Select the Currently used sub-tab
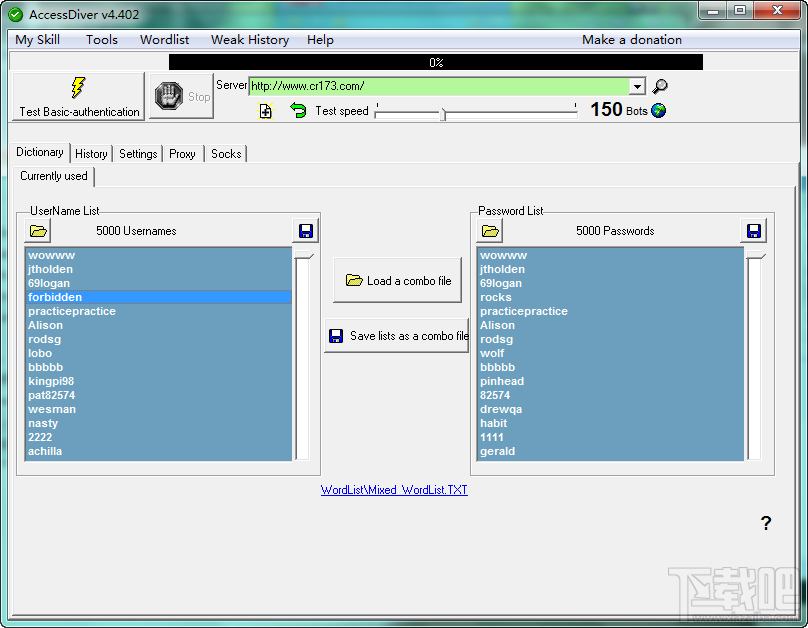Image resolution: width=808 pixels, height=628 pixels. 54,176
